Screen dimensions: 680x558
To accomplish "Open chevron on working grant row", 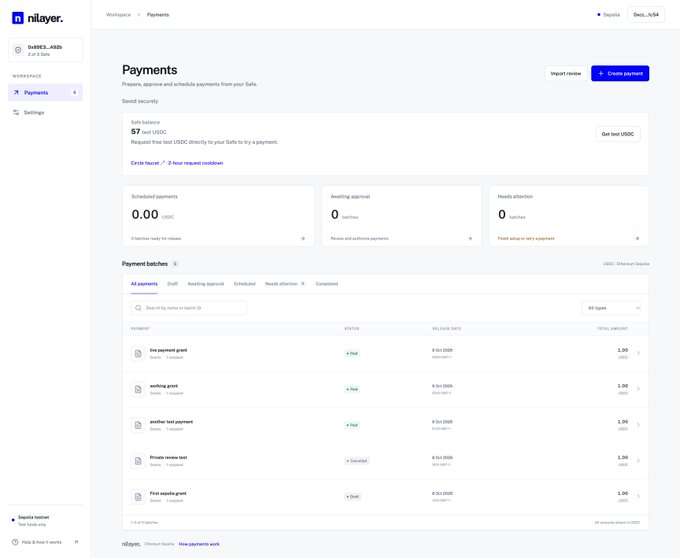I will point(638,389).
